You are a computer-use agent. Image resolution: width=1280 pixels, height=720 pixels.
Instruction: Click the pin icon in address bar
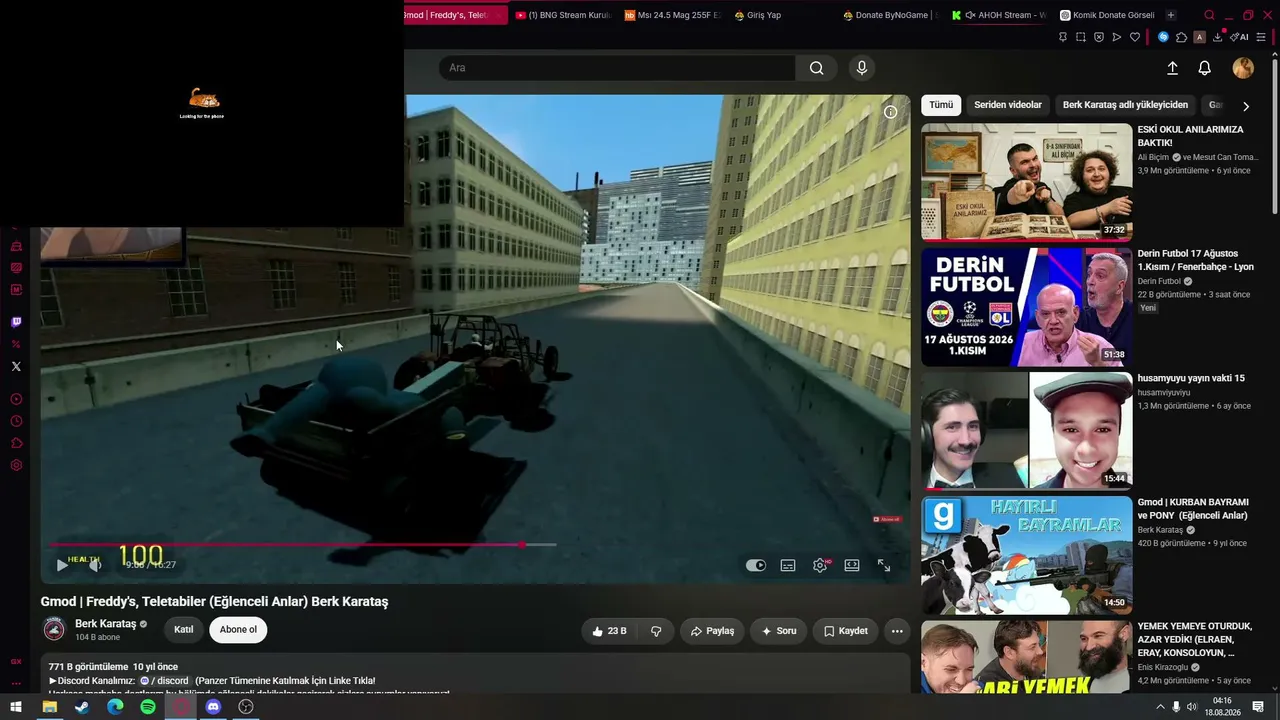1062,37
